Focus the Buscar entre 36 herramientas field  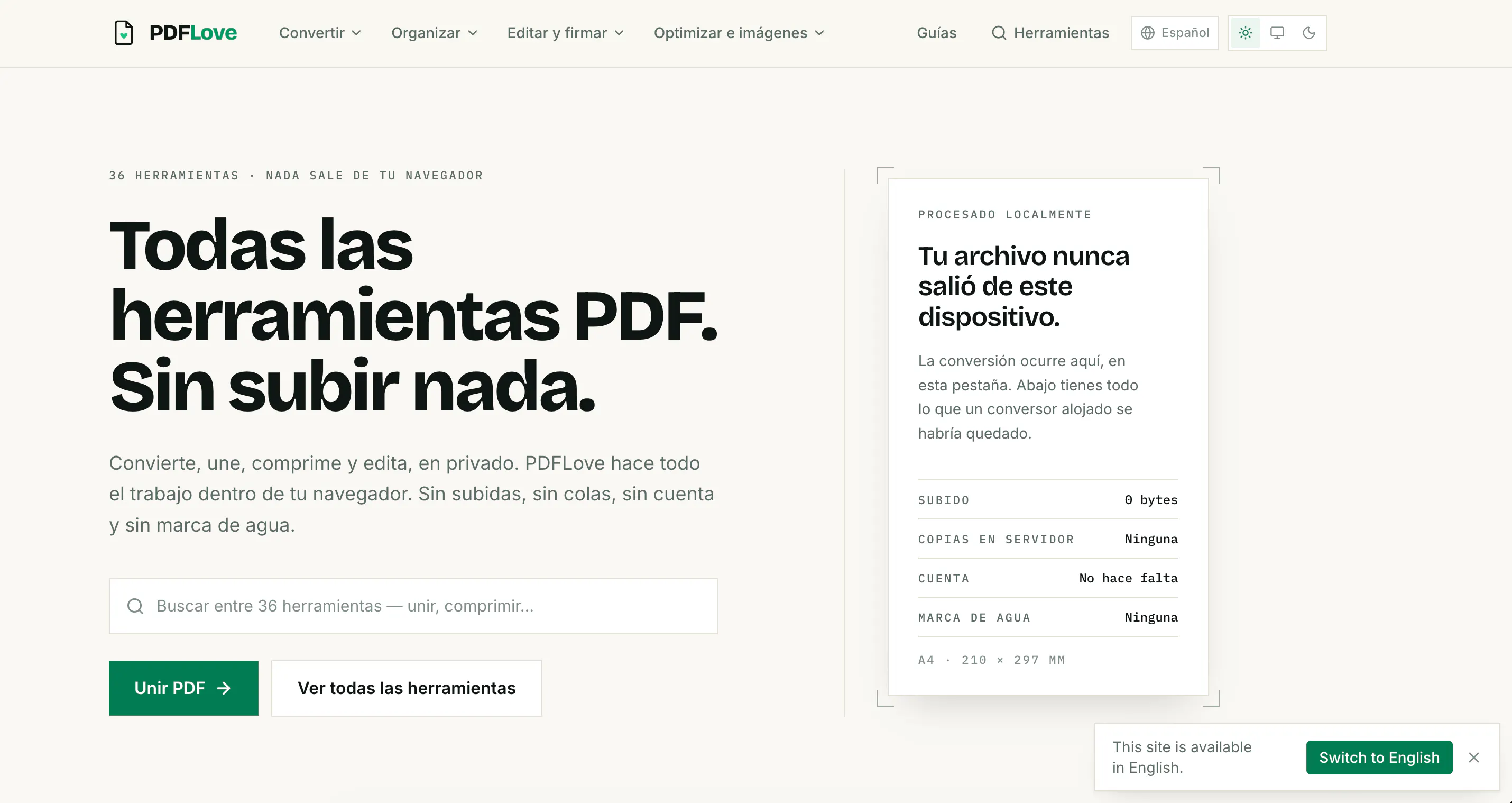click(x=413, y=606)
